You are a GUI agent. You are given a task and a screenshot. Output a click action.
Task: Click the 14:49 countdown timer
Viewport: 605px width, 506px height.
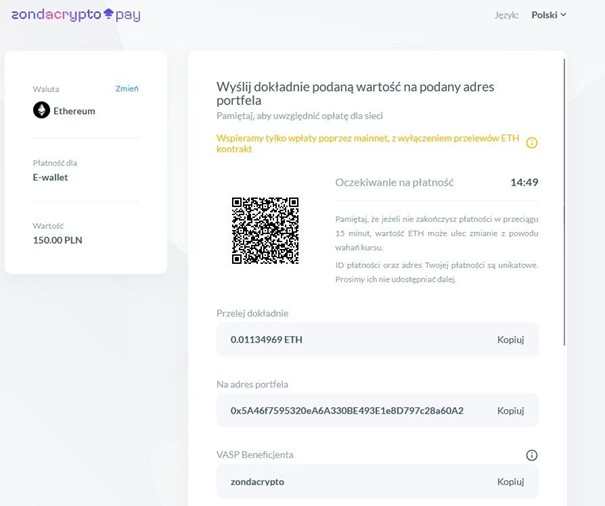(524, 183)
